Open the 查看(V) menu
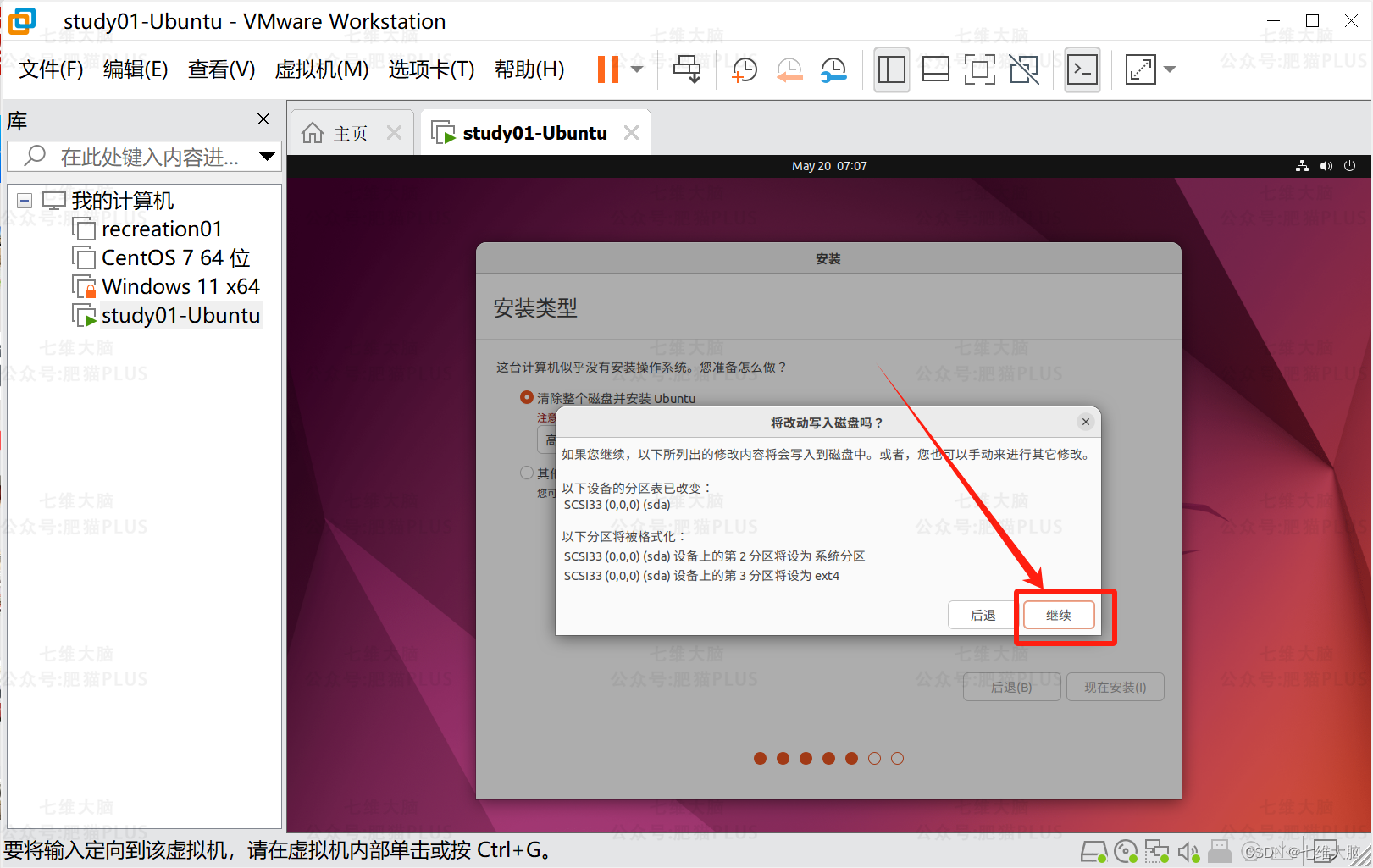Screen dimensions: 1373x868 221,69
